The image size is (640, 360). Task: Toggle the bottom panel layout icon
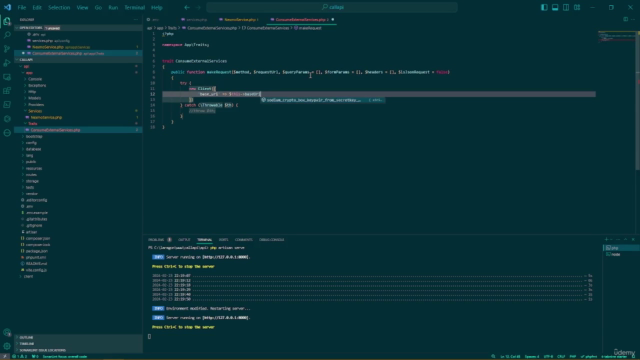click(555, 7)
